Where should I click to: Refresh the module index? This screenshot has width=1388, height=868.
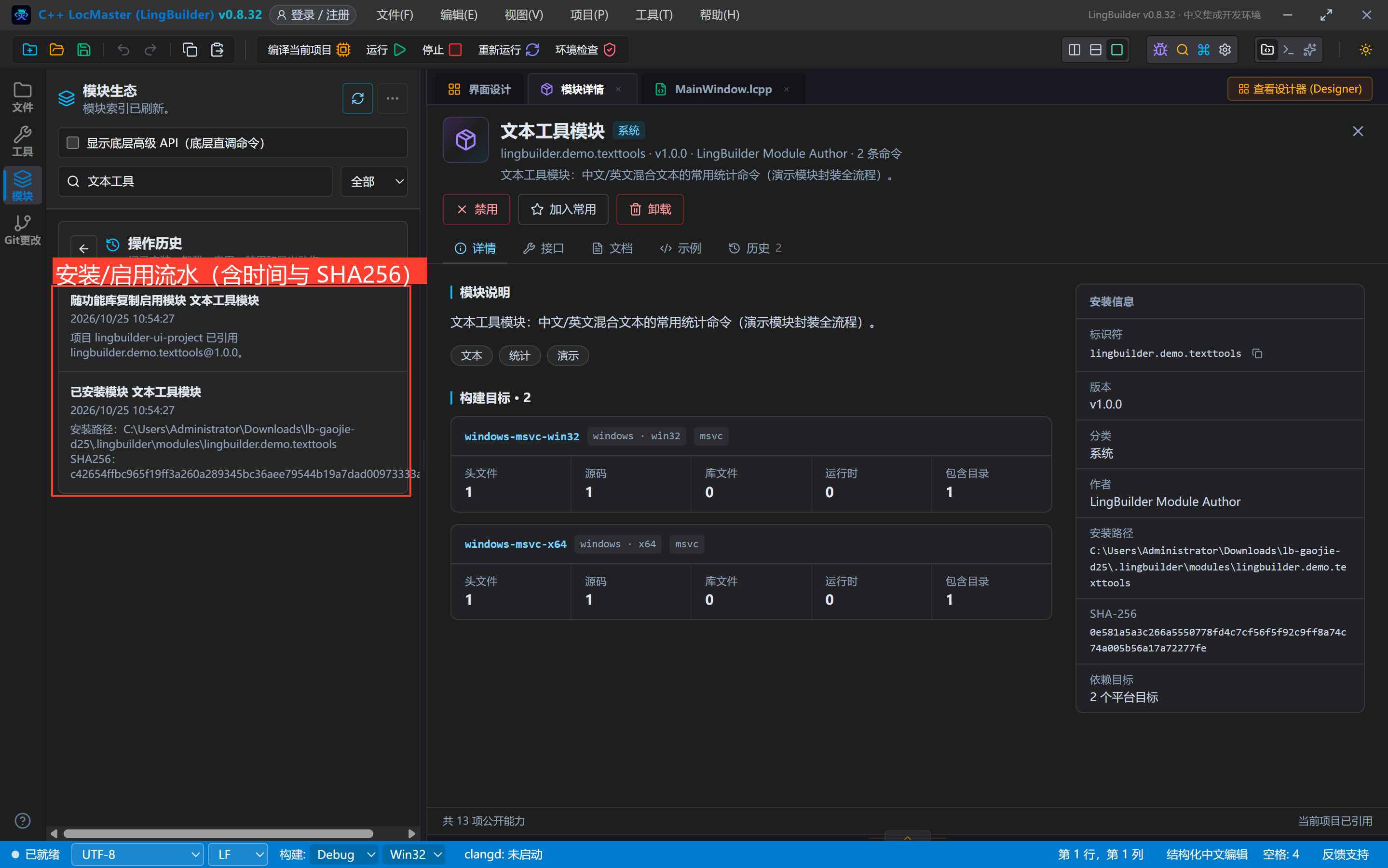click(358, 98)
